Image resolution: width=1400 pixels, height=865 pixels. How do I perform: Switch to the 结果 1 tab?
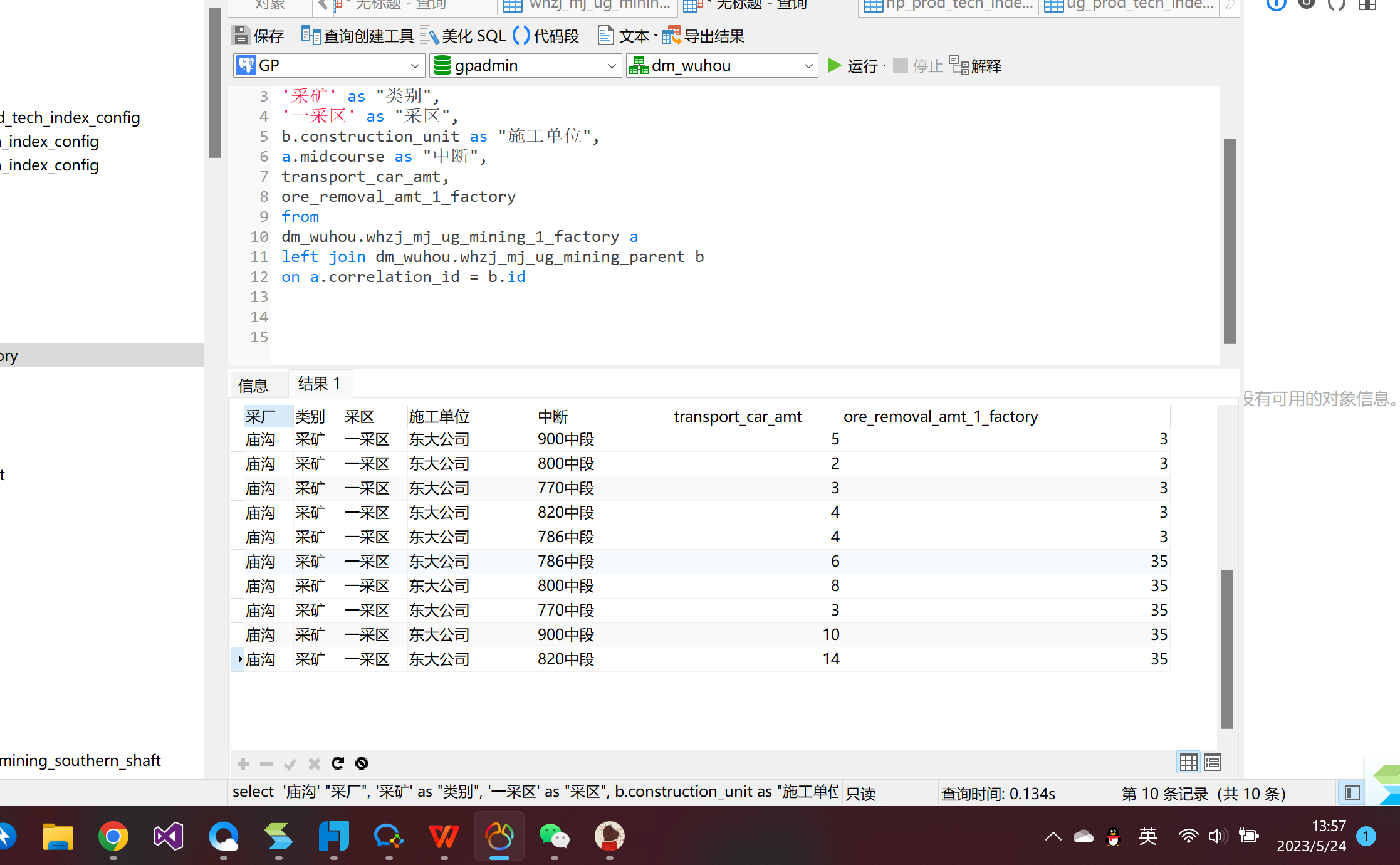[320, 384]
